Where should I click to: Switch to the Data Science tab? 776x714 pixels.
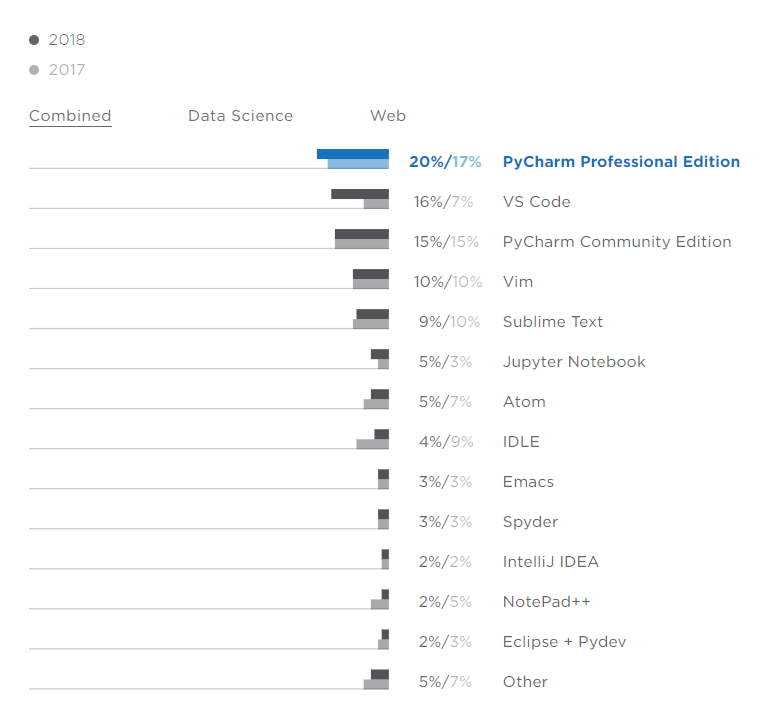click(240, 116)
